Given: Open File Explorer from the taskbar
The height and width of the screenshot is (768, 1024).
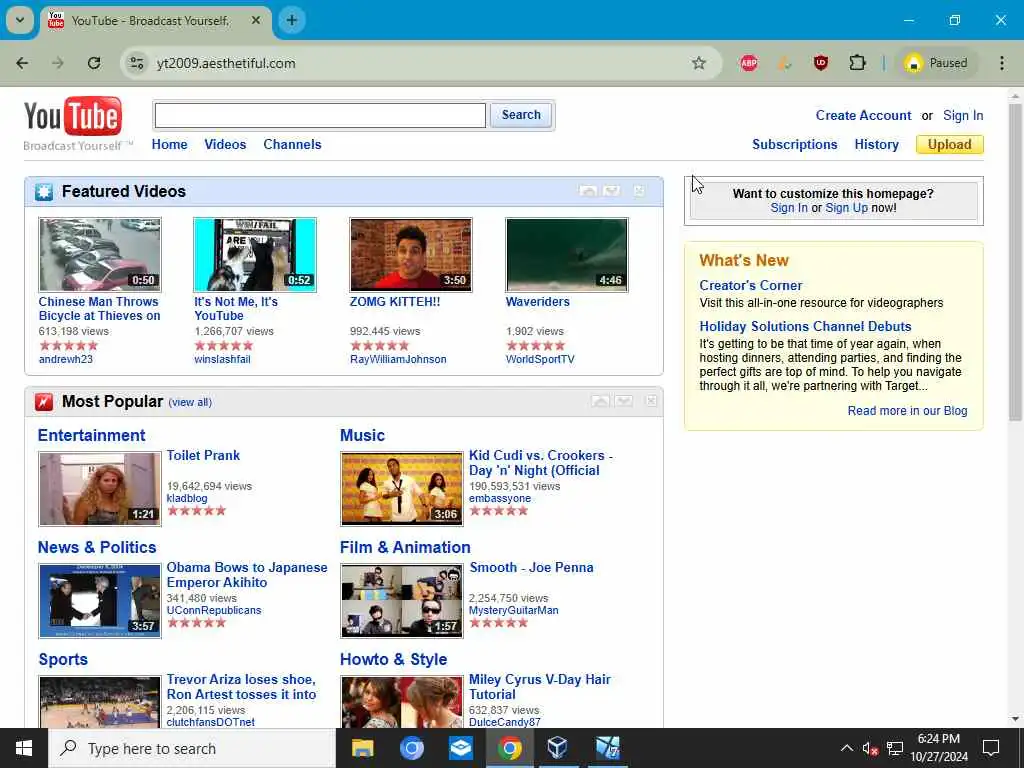Looking at the screenshot, I should tap(362, 748).
